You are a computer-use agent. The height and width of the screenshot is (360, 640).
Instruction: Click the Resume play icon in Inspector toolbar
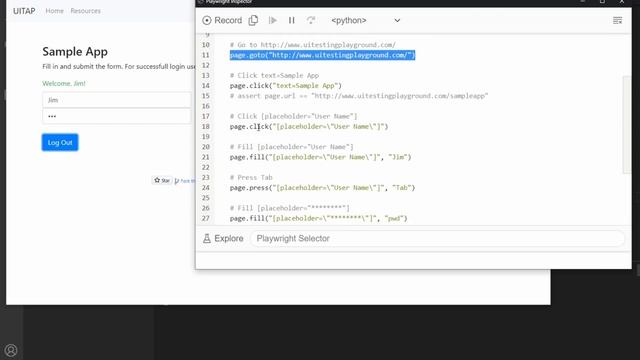click(x=273, y=20)
